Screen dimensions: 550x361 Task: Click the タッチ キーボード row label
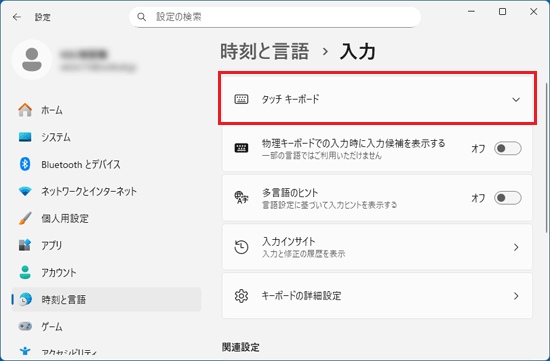pos(290,99)
